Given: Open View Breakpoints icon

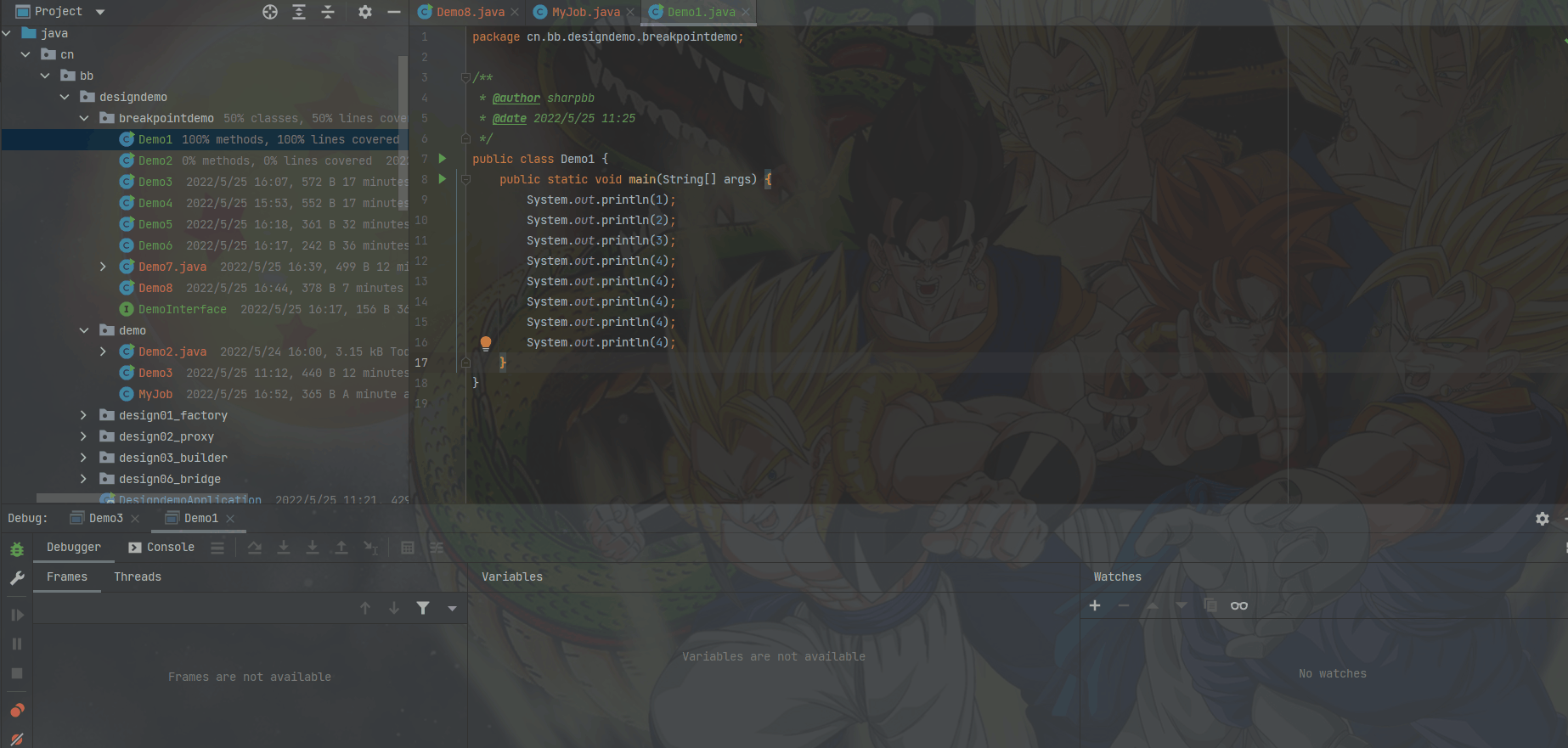Looking at the screenshot, I should tap(17, 710).
